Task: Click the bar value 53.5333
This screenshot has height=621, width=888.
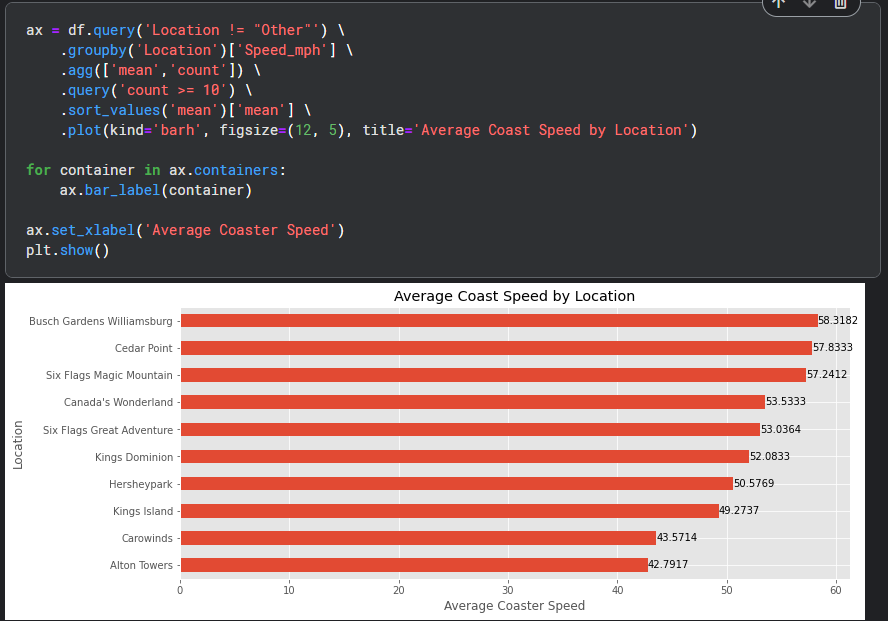Action: pos(785,401)
